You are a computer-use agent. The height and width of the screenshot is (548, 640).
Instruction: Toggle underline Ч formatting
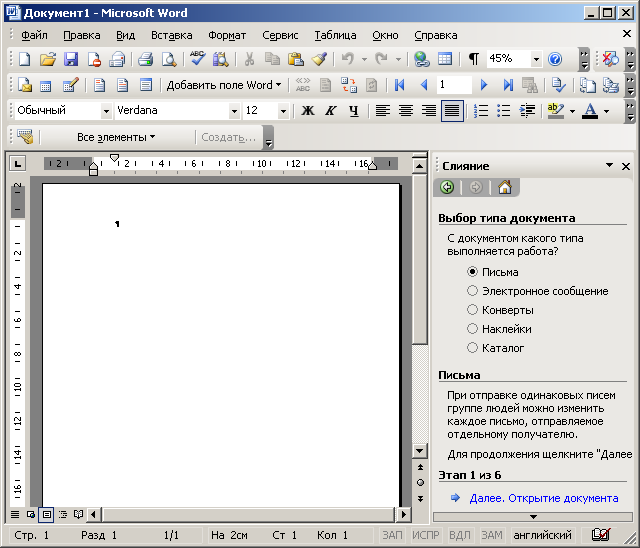354,111
